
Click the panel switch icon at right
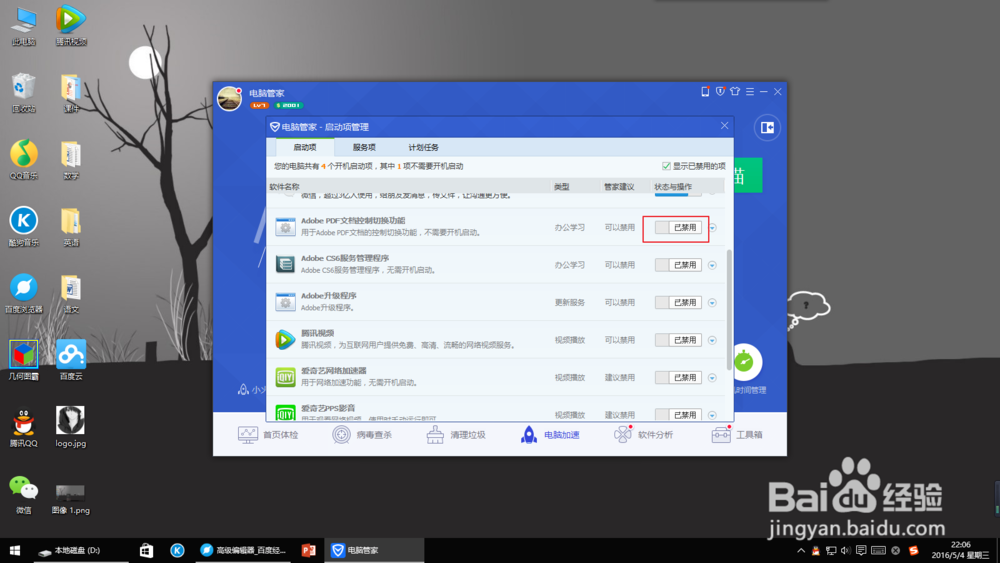click(x=767, y=128)
